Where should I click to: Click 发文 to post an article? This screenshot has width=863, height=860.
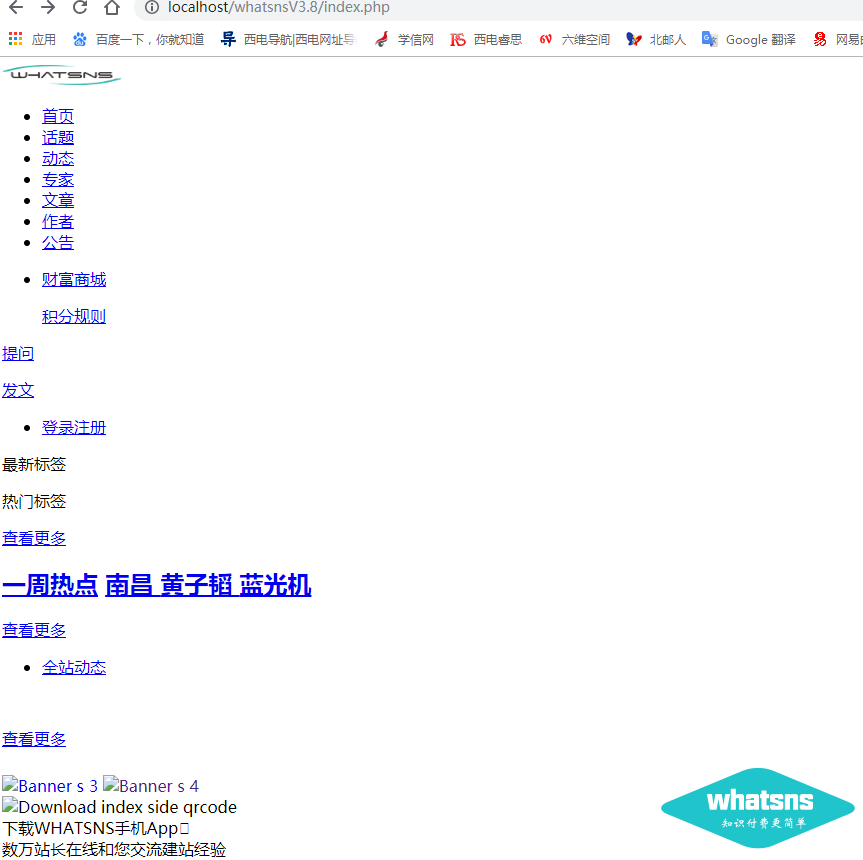click(18, 390)
